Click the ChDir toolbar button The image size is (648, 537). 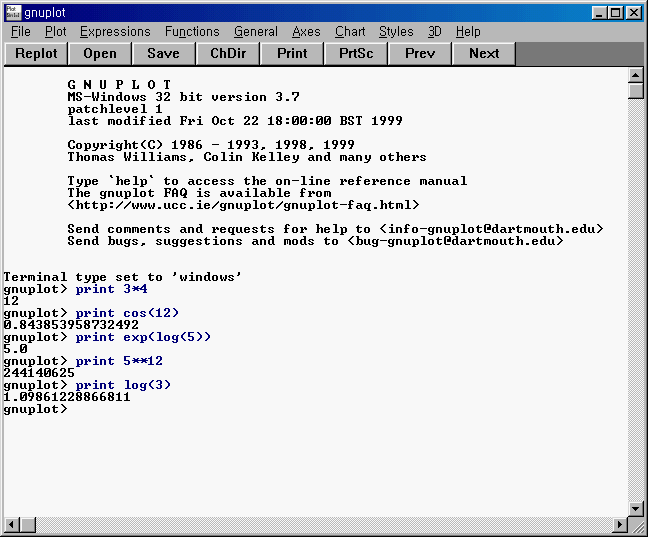pyautogui.click(x=228, y=54)
